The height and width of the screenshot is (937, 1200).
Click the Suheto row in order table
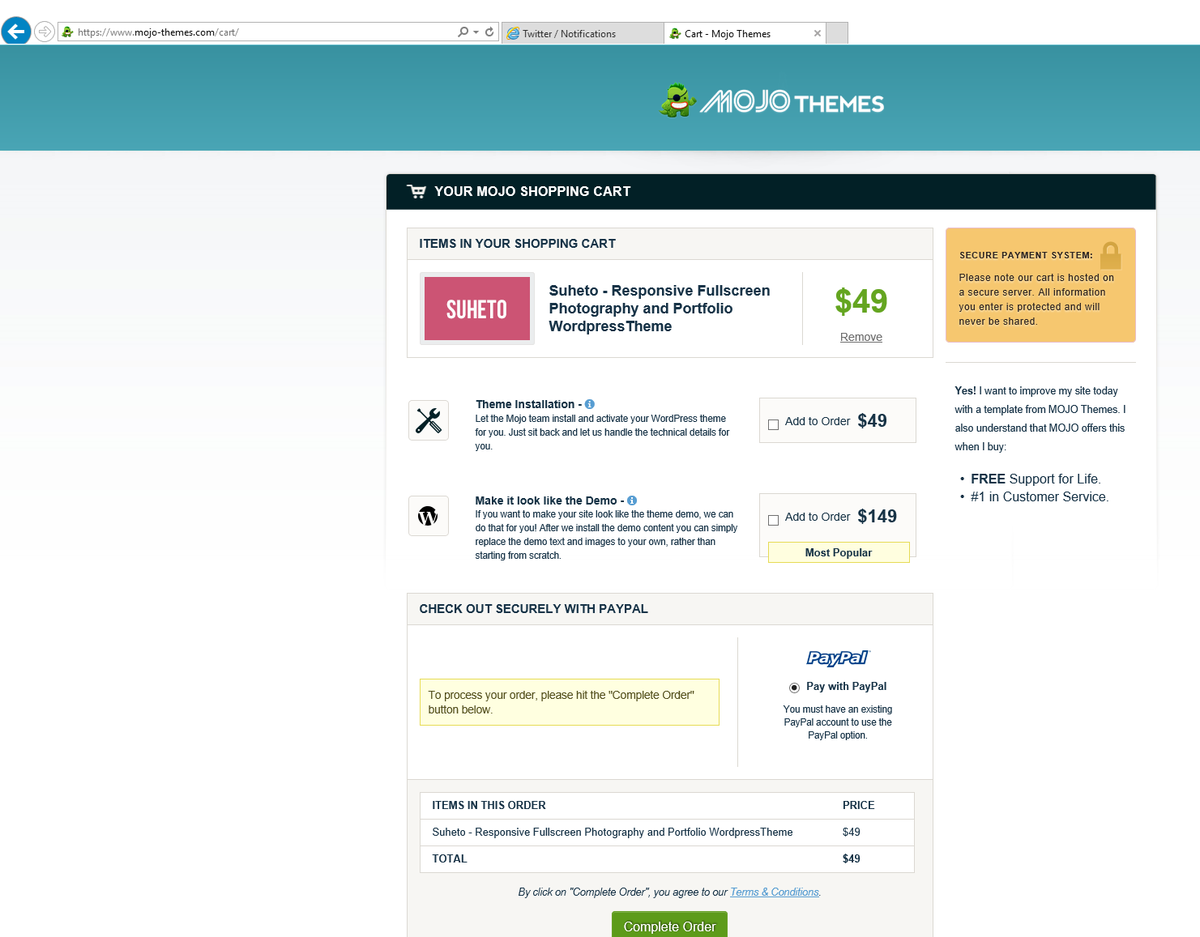(x=667, y=832)
